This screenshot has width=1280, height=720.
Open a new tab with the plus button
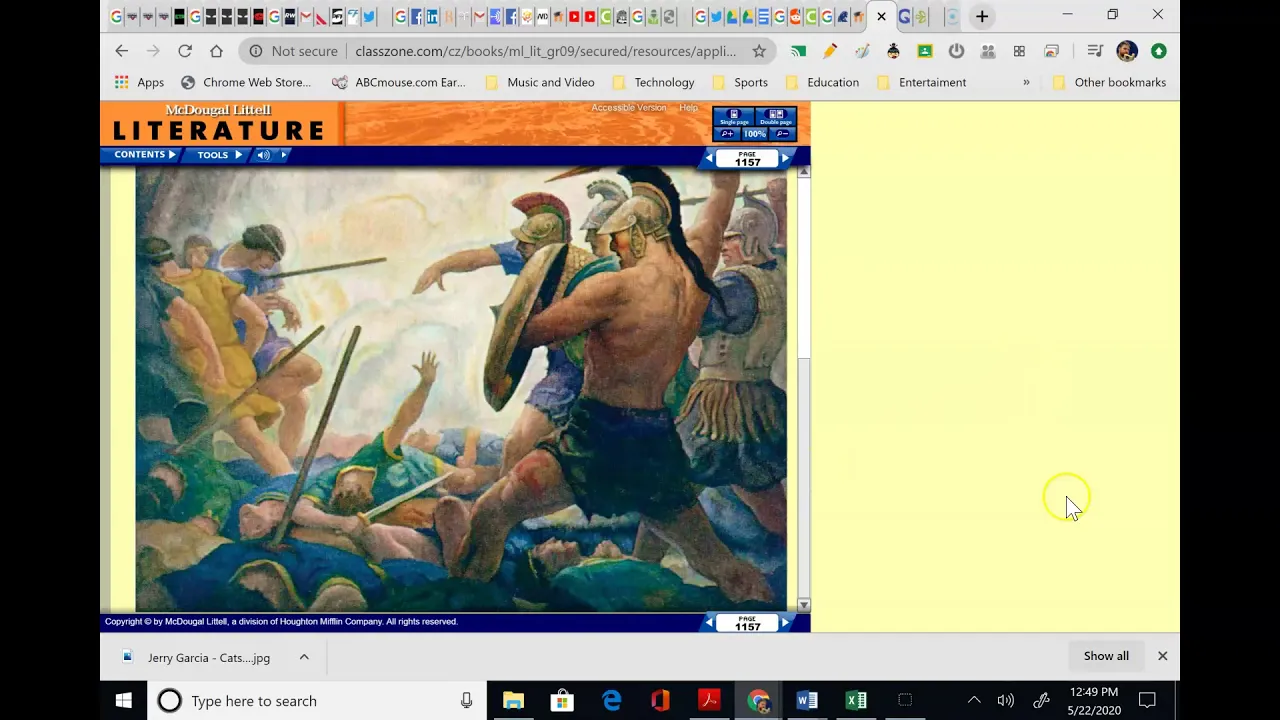[982, 16]
